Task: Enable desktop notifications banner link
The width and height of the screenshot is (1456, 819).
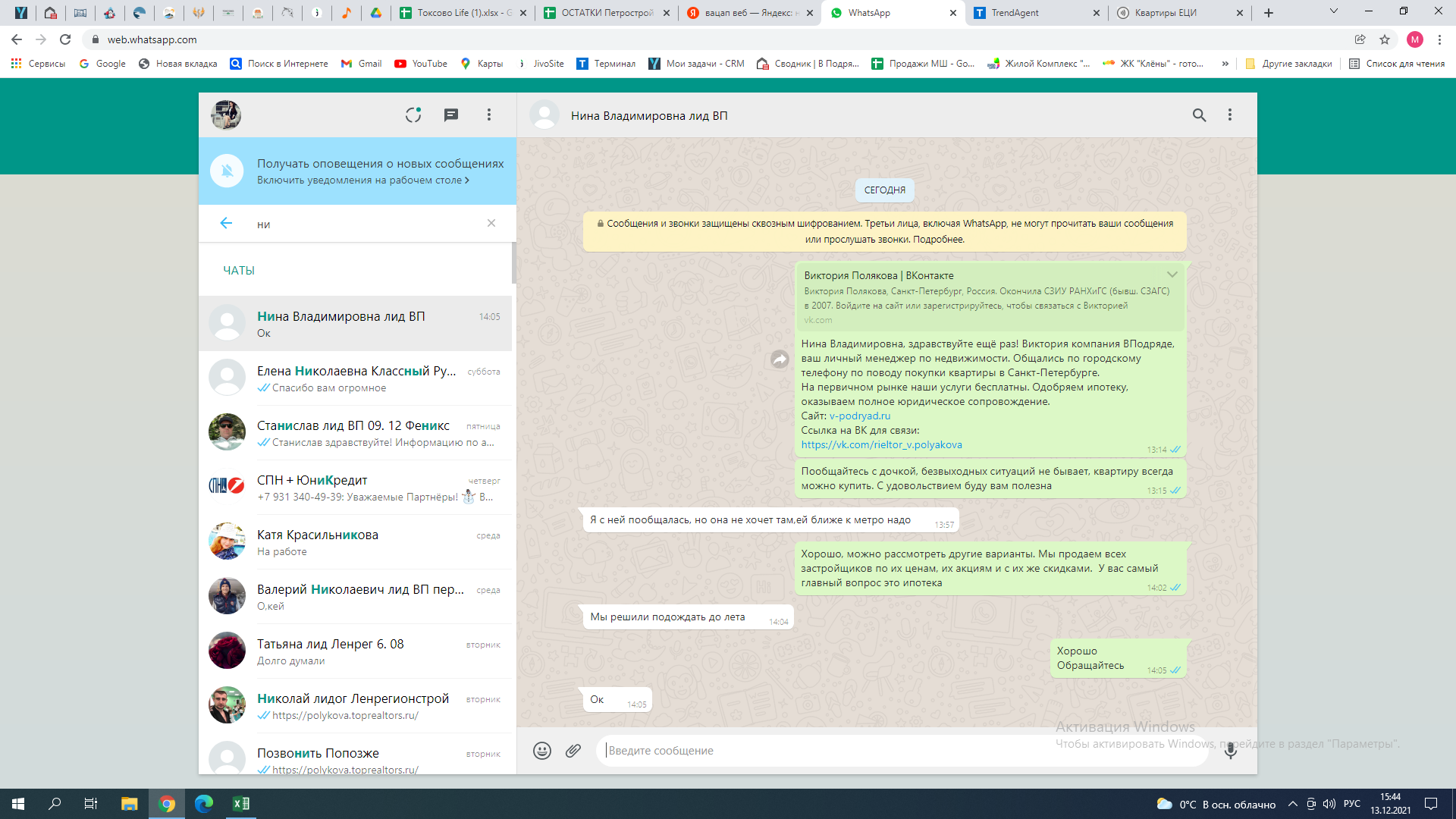Action: click(x=362, y=180)
